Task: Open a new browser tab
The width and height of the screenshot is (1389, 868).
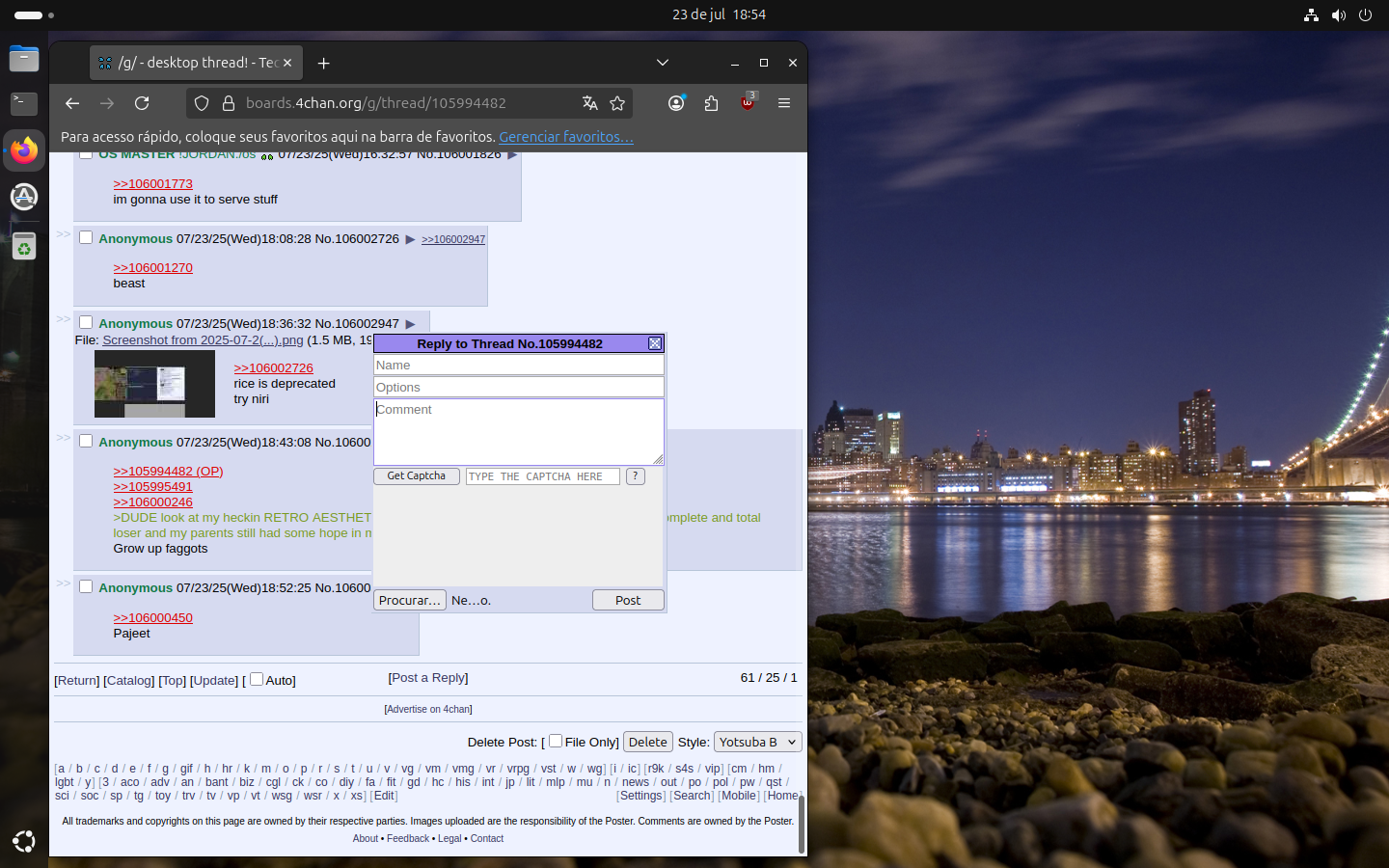Action: pos(324,63)
